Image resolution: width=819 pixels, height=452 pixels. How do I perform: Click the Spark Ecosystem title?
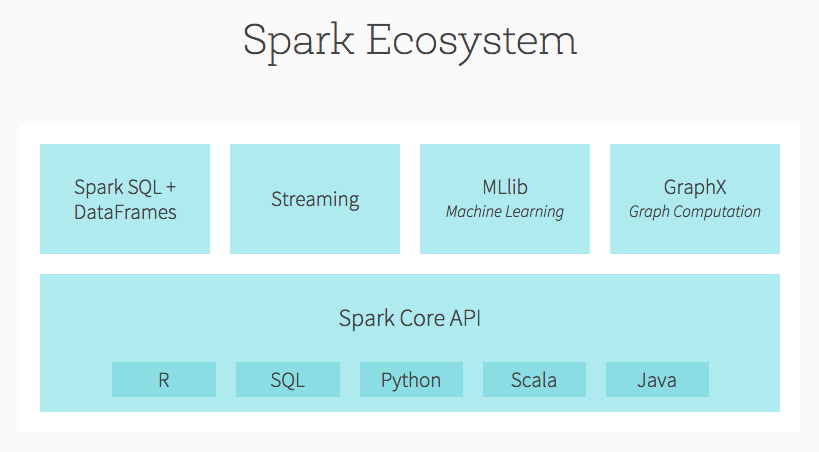point(409,40)
